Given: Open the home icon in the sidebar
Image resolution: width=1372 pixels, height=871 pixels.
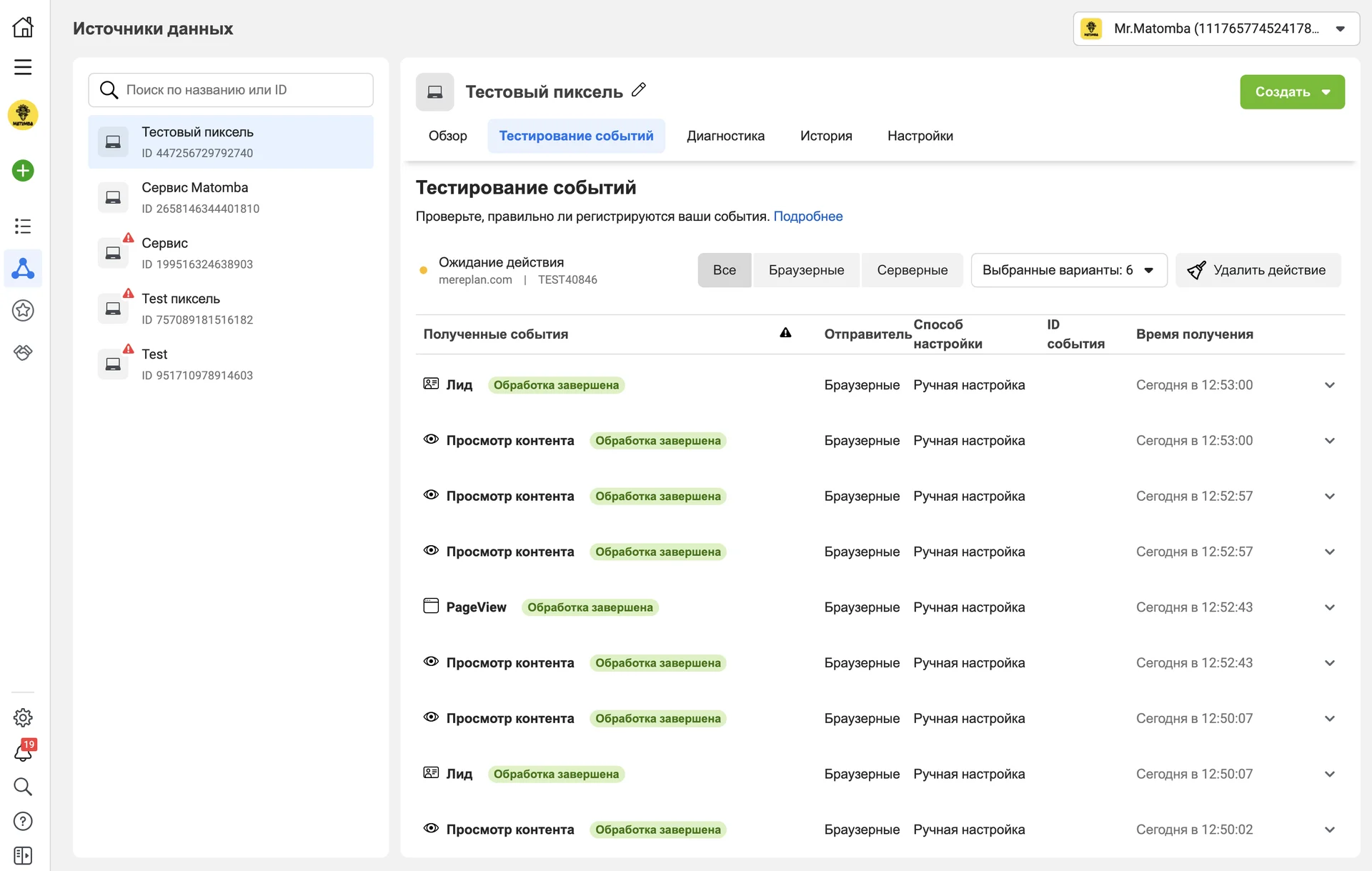Looking at the screenshot, I should pyautogui.click(x=23, y=27).
